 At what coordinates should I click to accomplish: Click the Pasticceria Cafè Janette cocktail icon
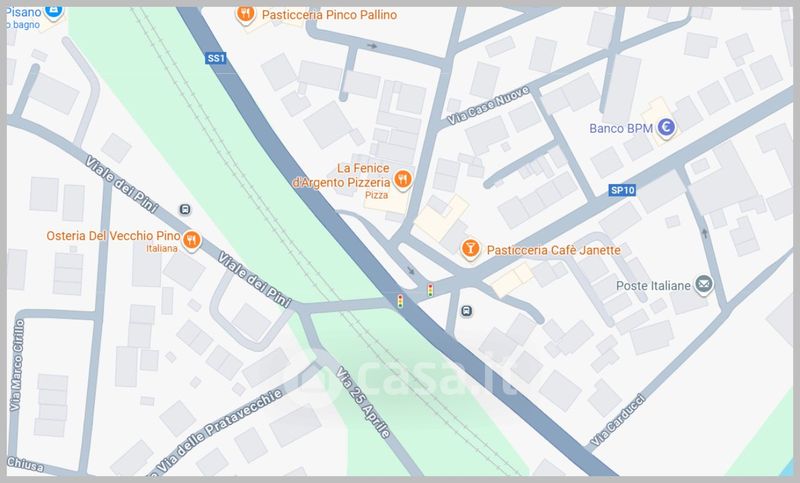pyautogui.click(x=470, y=249)
